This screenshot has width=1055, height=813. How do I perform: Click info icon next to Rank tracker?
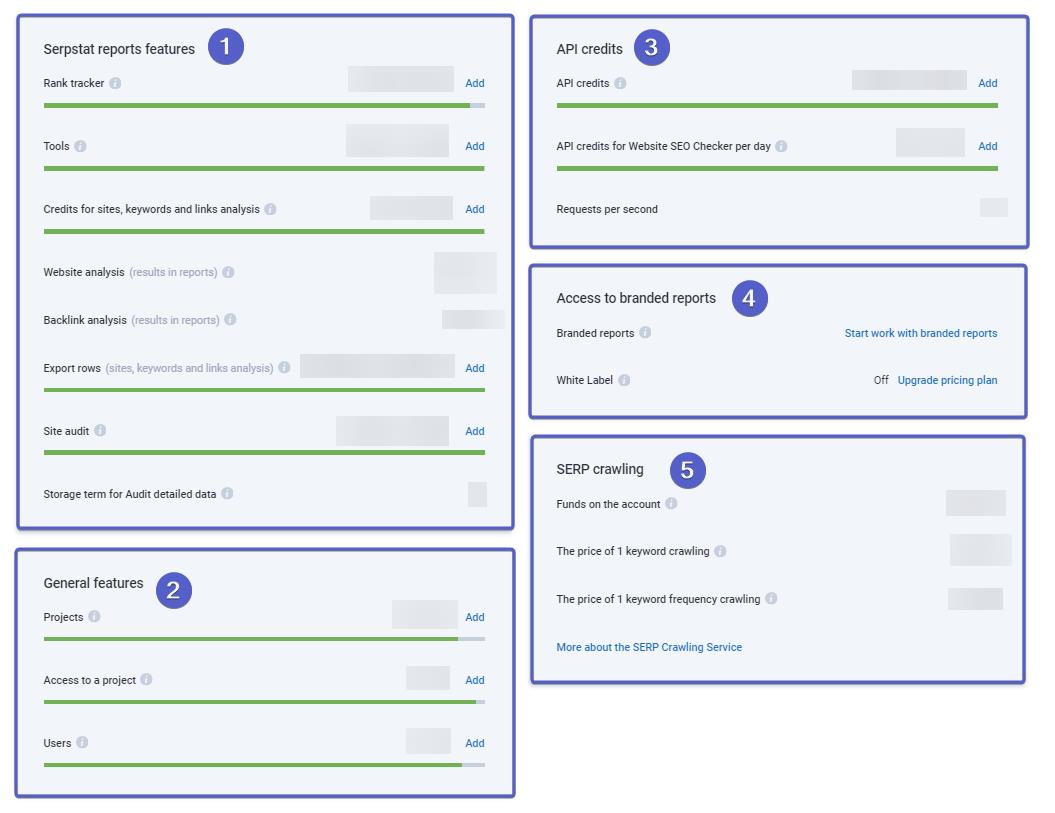pyautogui.click(x=115, y=83)
